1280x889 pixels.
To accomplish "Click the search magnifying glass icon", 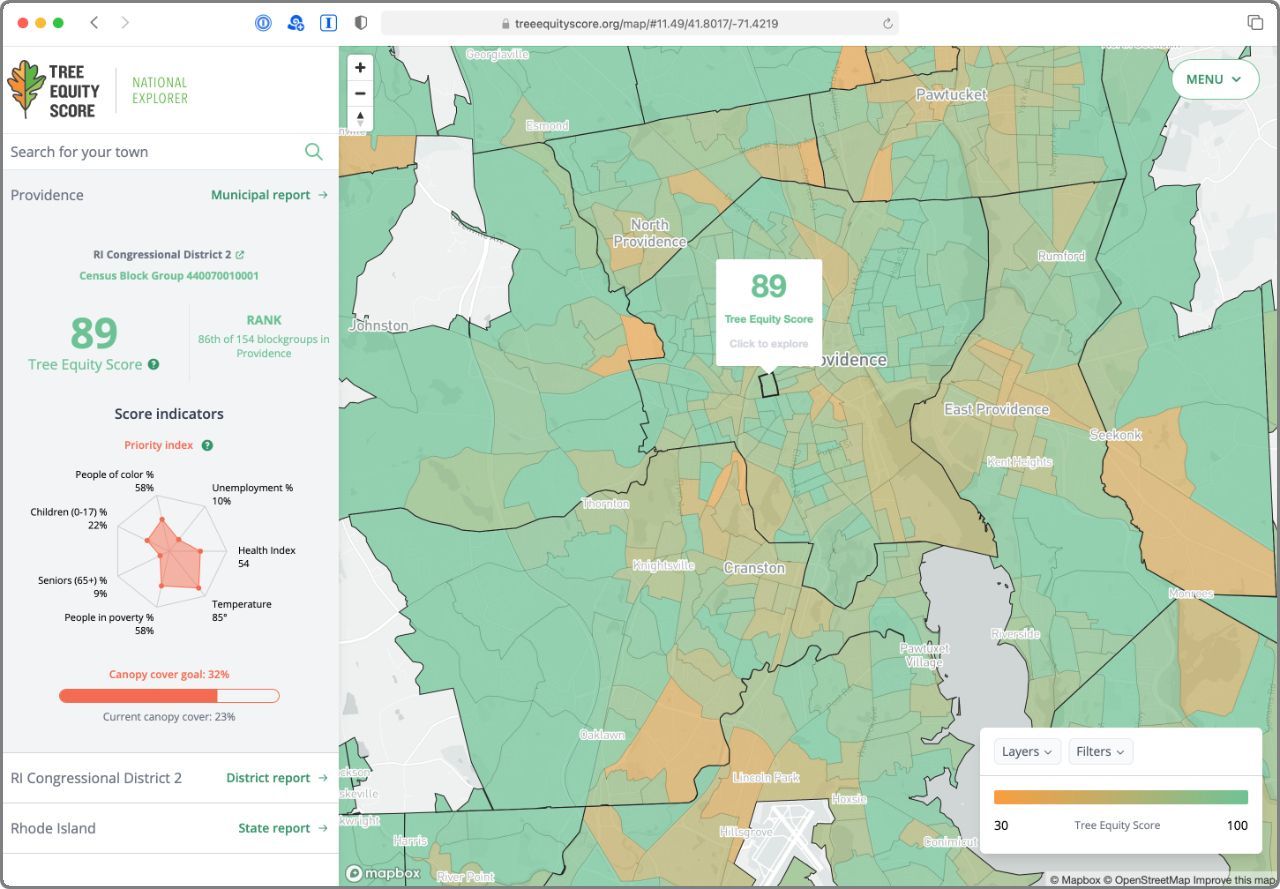I will (314, 151).
